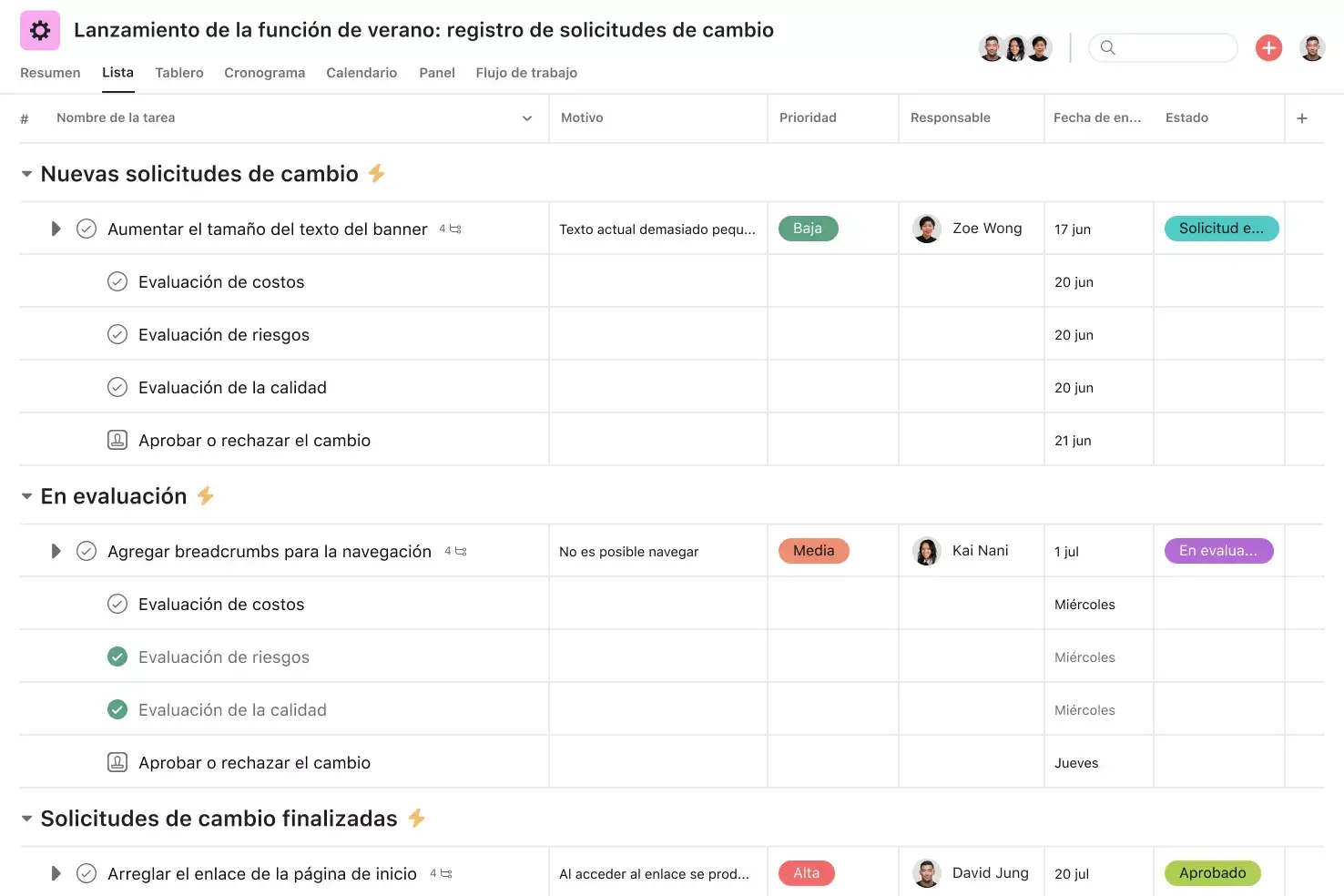Screen dimensions: 1344x896
Task: Click the plus icon to add a column
Action: point(1302,118)
